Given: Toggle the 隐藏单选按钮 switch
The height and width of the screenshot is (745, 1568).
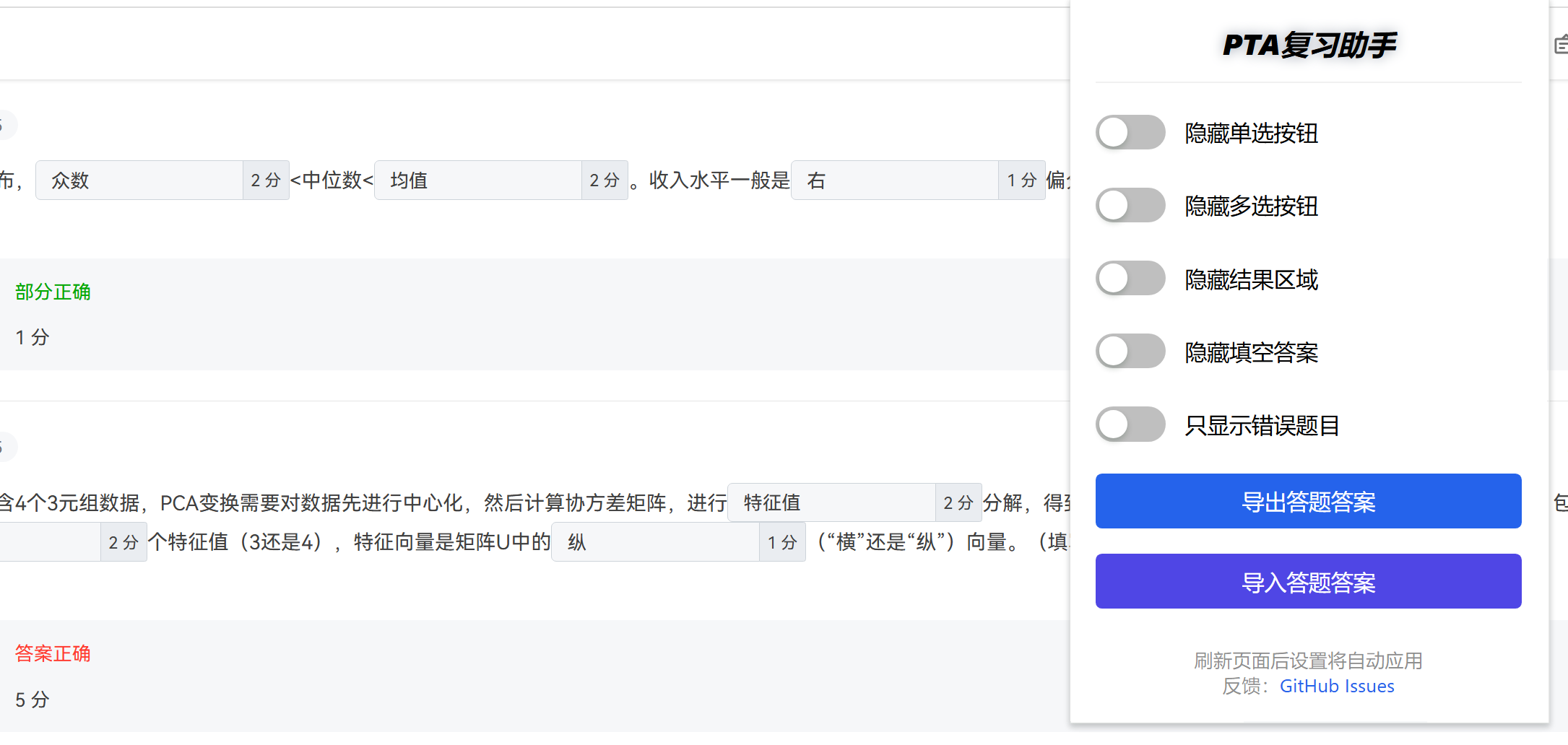Looking at the screenshot, I should point(1130,133).
